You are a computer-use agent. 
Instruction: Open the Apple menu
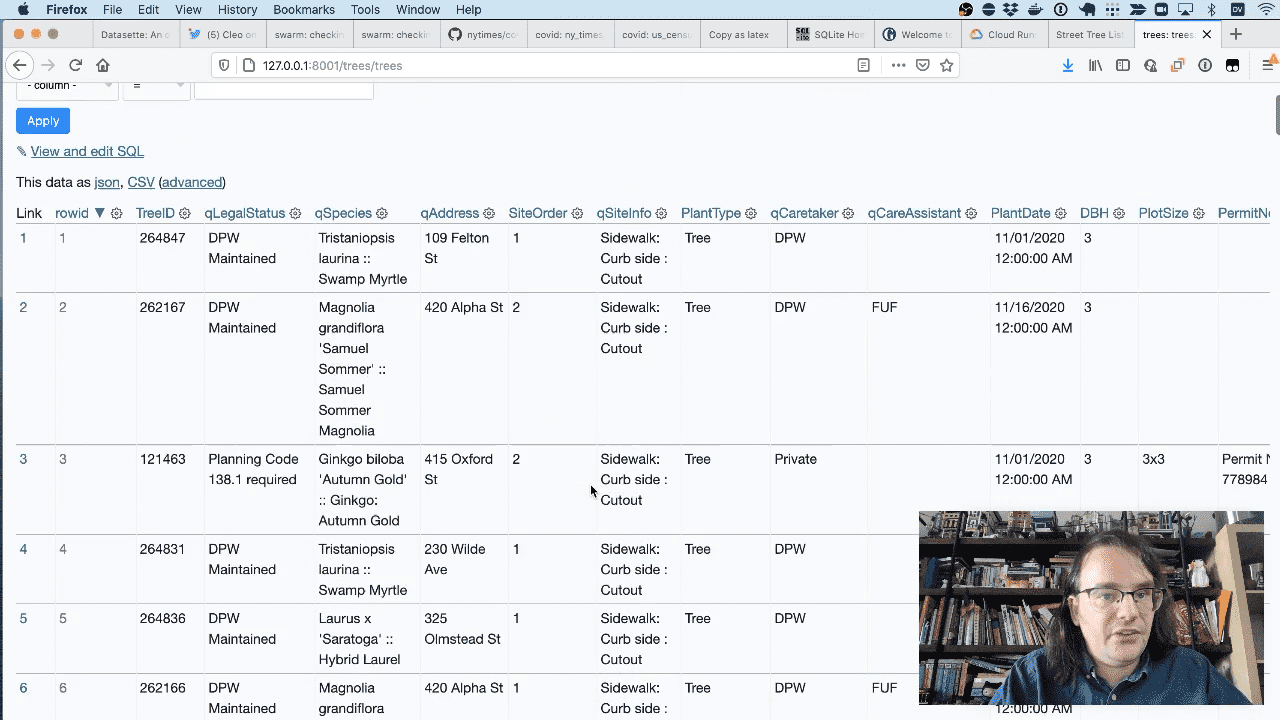coord(23,9)
